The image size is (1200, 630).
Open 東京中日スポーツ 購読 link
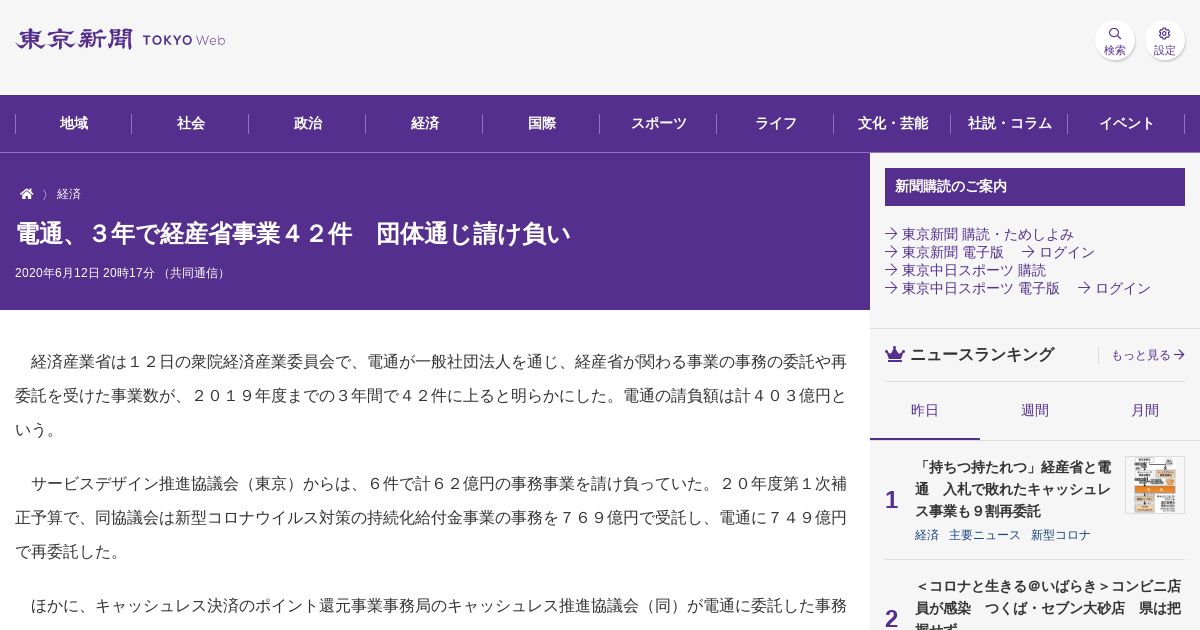(965, 270)
